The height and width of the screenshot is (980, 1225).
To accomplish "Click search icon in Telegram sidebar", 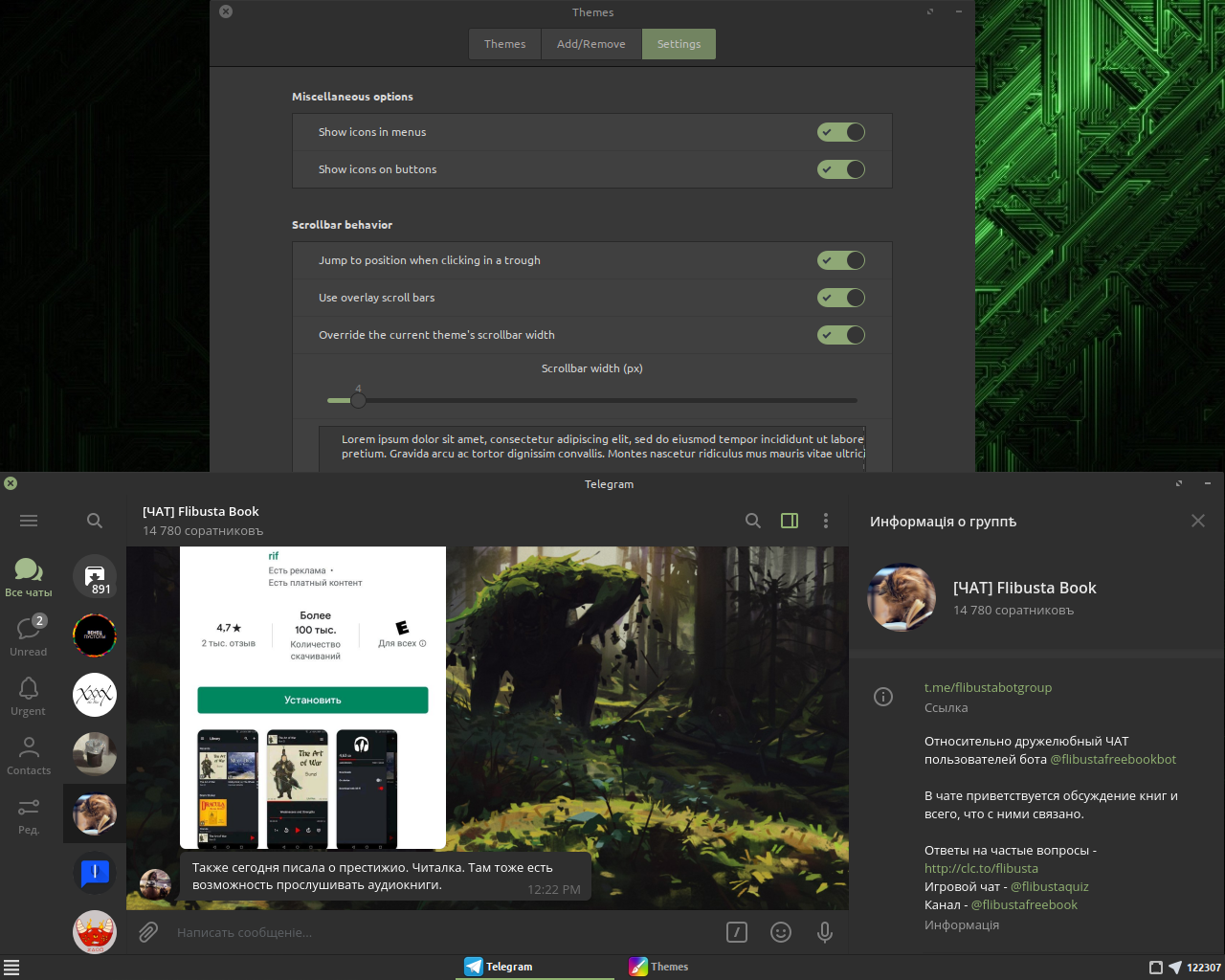I will point(94,521).
